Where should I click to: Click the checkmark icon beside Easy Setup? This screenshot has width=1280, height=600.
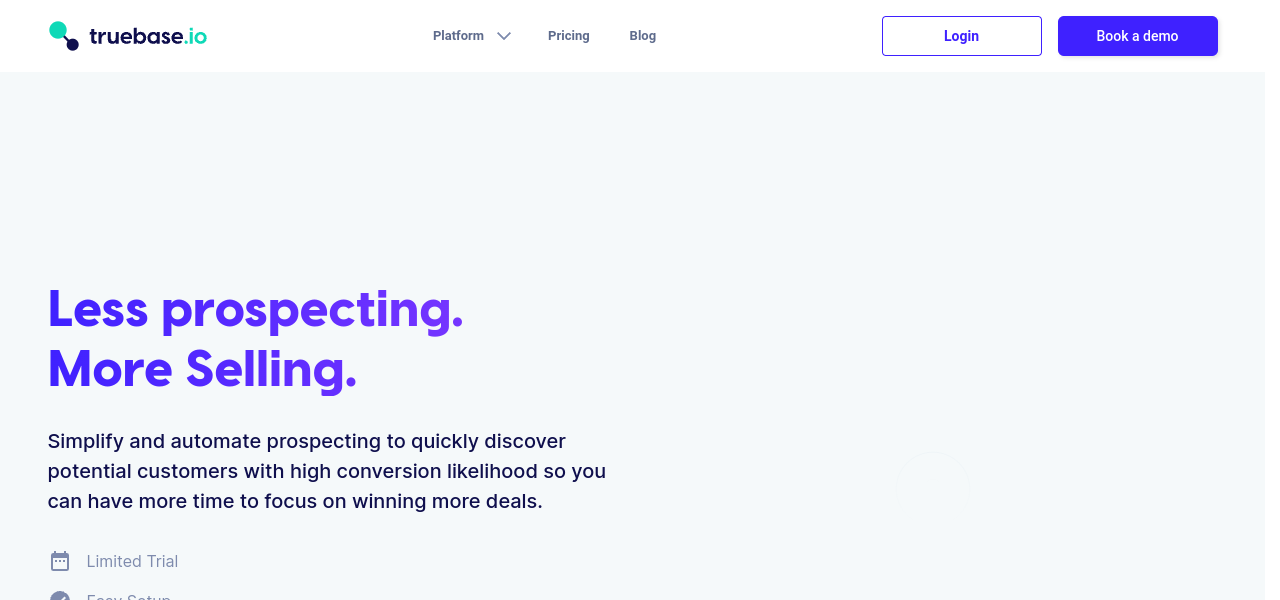click(60, 596)
